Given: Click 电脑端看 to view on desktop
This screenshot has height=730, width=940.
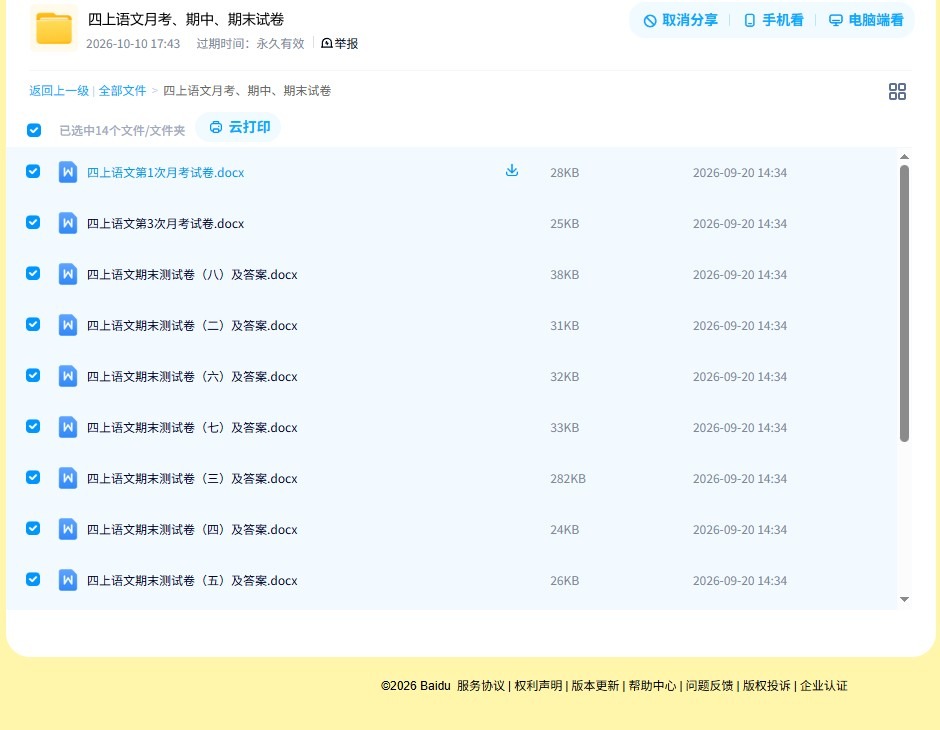Looking at the screenshot, I should coord(866,20).
